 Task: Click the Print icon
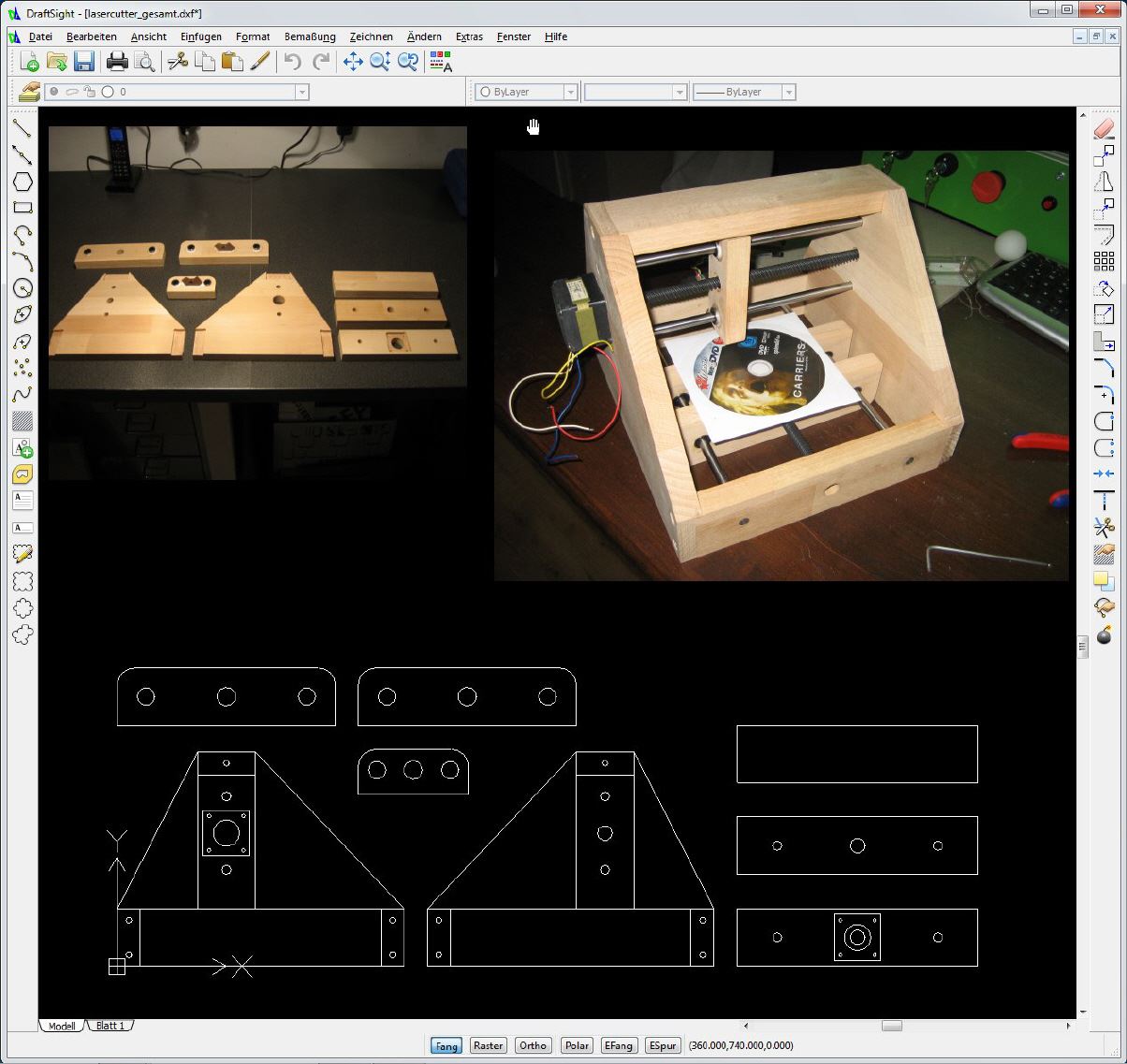[117, 62]
